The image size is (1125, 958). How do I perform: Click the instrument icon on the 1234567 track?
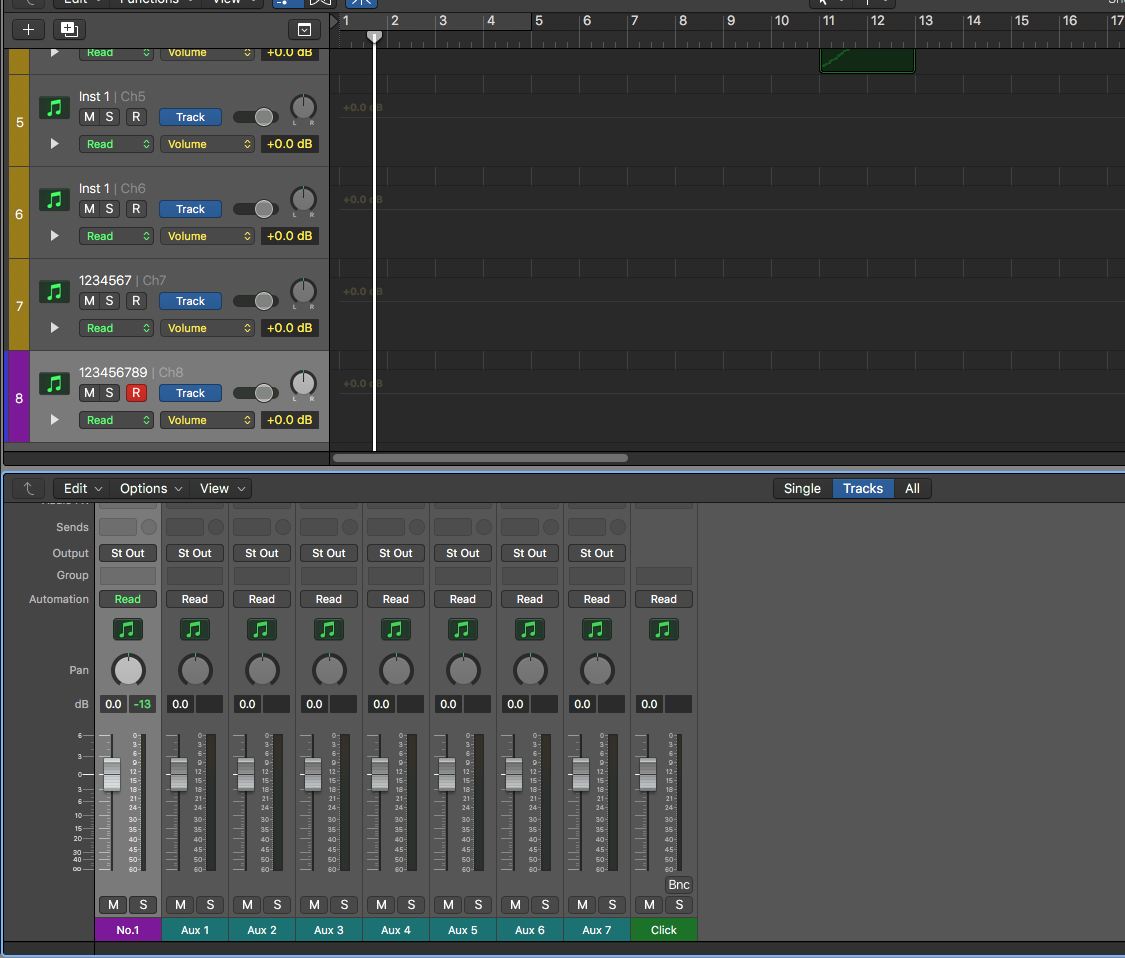tap(55, 292)
